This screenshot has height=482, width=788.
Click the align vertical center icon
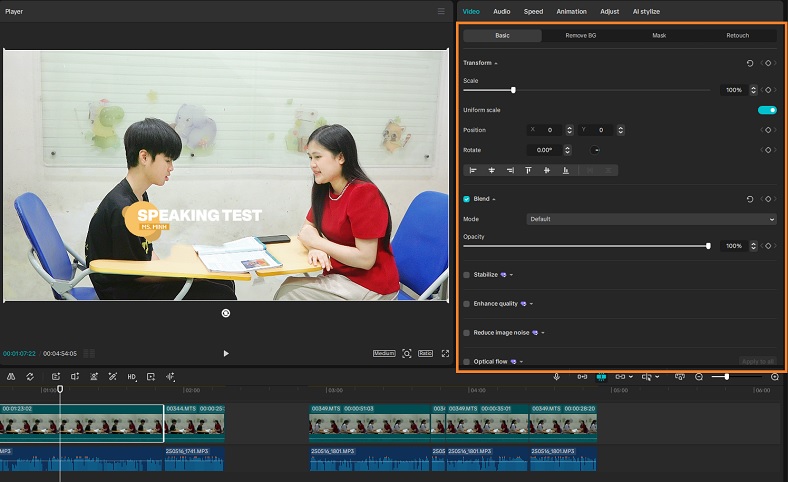(x=547, y=170)
